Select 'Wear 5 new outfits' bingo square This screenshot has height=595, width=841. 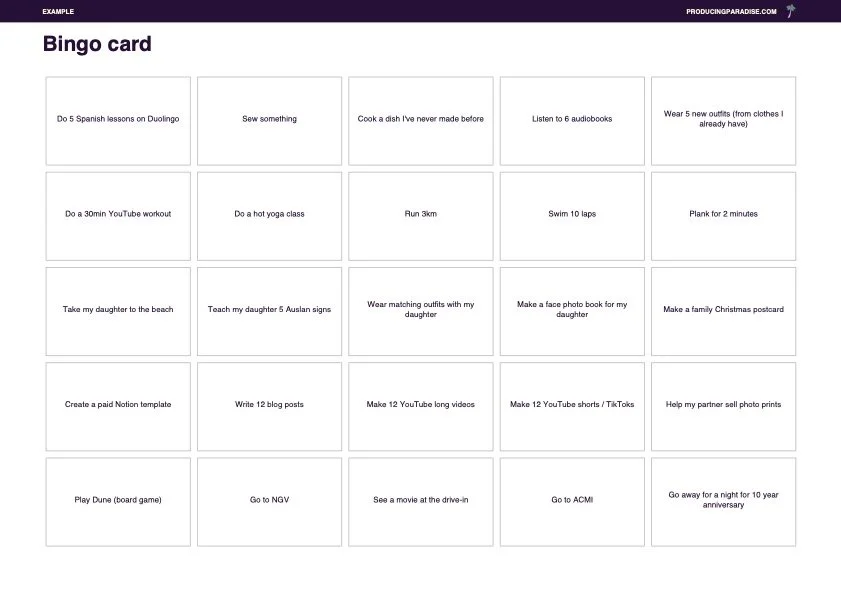point(724,121)
